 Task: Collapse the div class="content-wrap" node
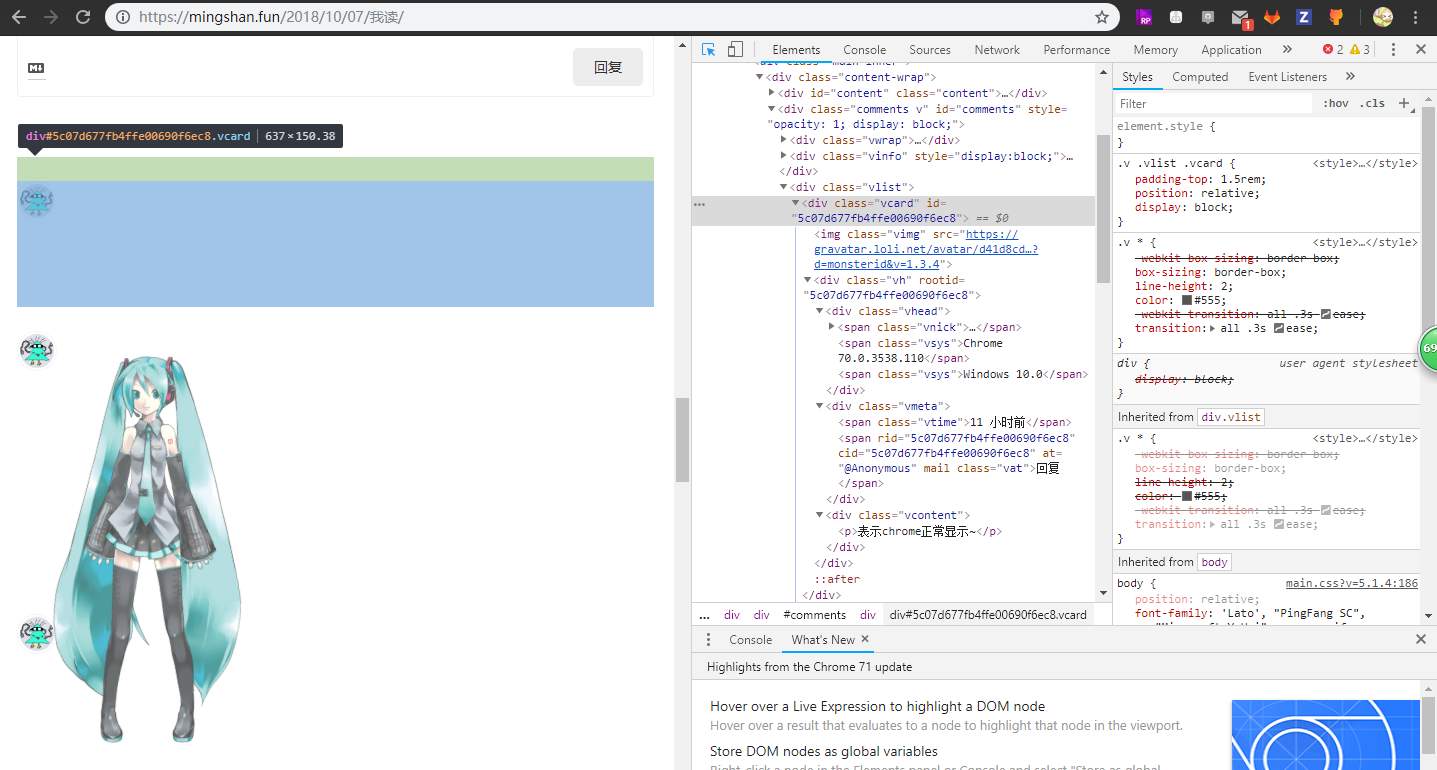759,77
